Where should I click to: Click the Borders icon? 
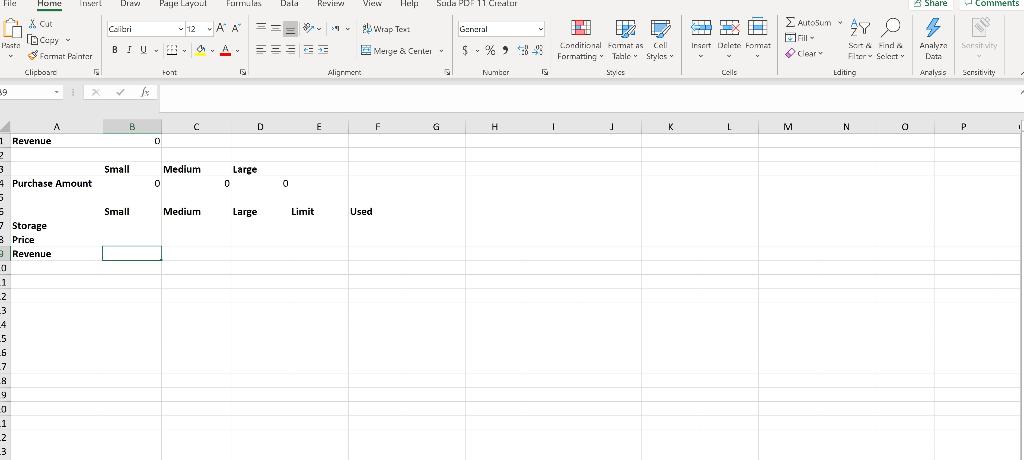171,50
